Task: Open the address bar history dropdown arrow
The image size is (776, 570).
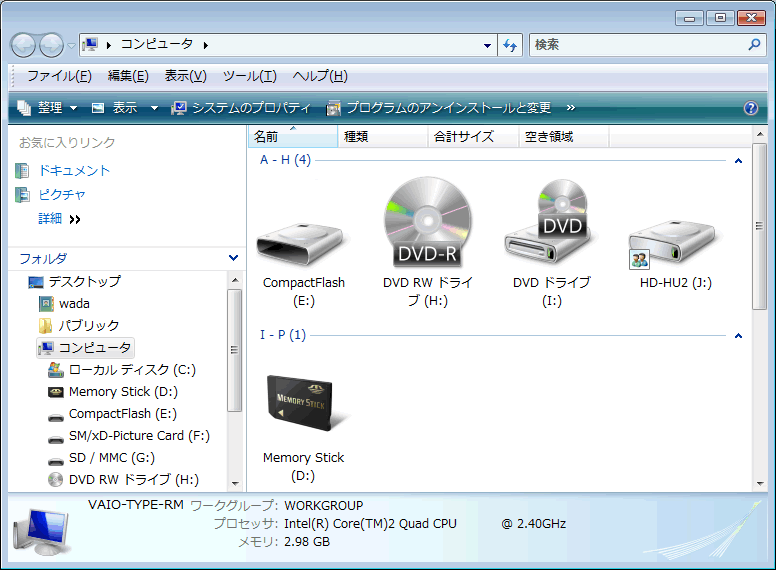Action: [x=487, y=45]
